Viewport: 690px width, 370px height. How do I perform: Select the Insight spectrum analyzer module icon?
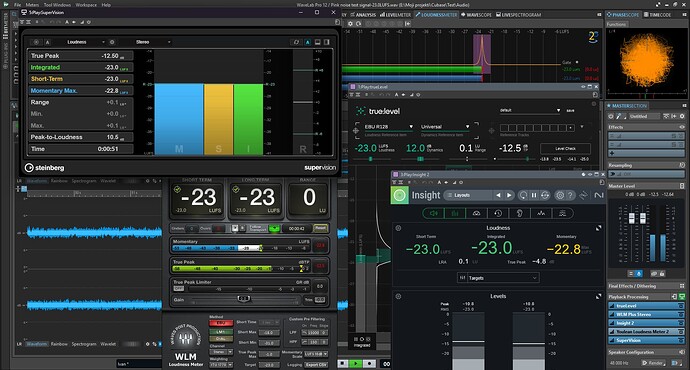coord(541,213)
